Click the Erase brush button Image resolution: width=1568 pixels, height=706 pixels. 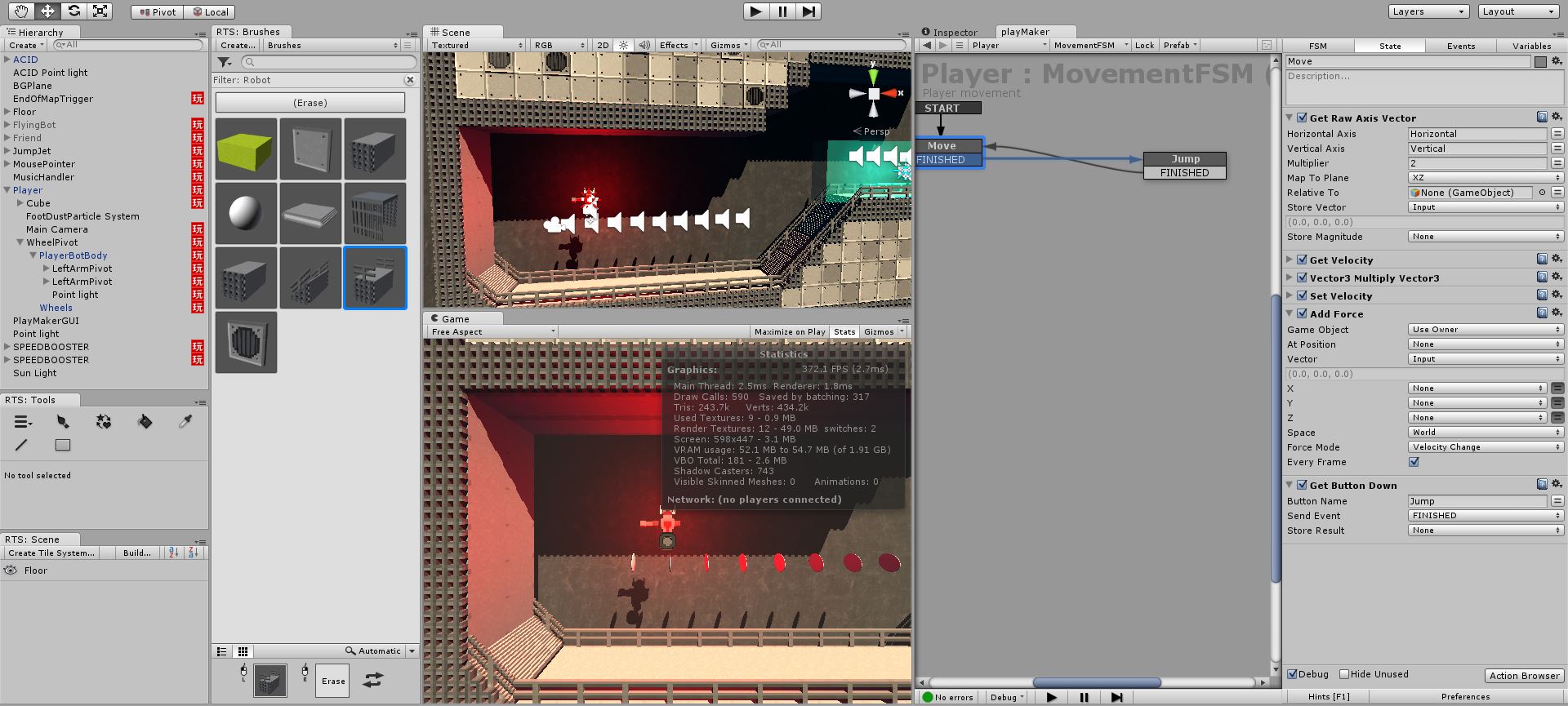pos(310,103)
